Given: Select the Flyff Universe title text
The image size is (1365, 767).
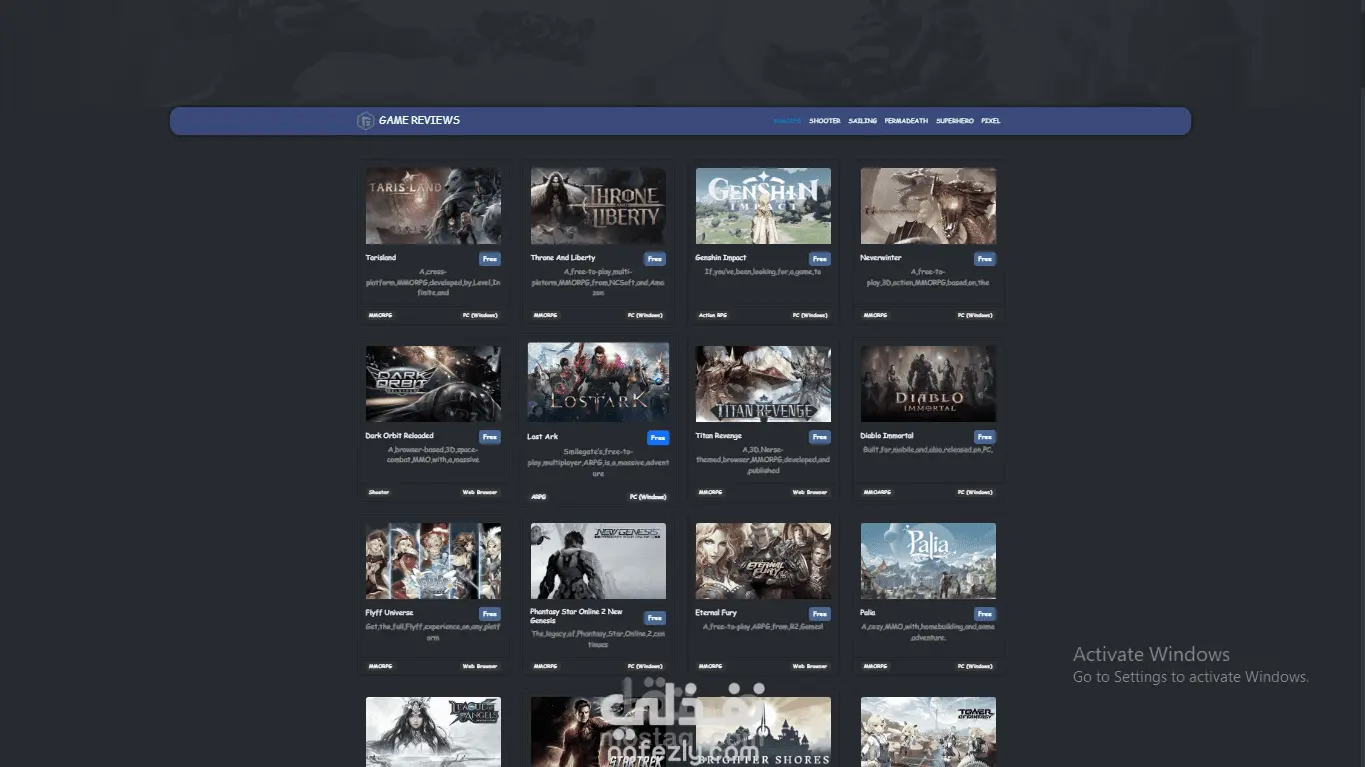Looking at the screenshot, I should pos(390,613).
